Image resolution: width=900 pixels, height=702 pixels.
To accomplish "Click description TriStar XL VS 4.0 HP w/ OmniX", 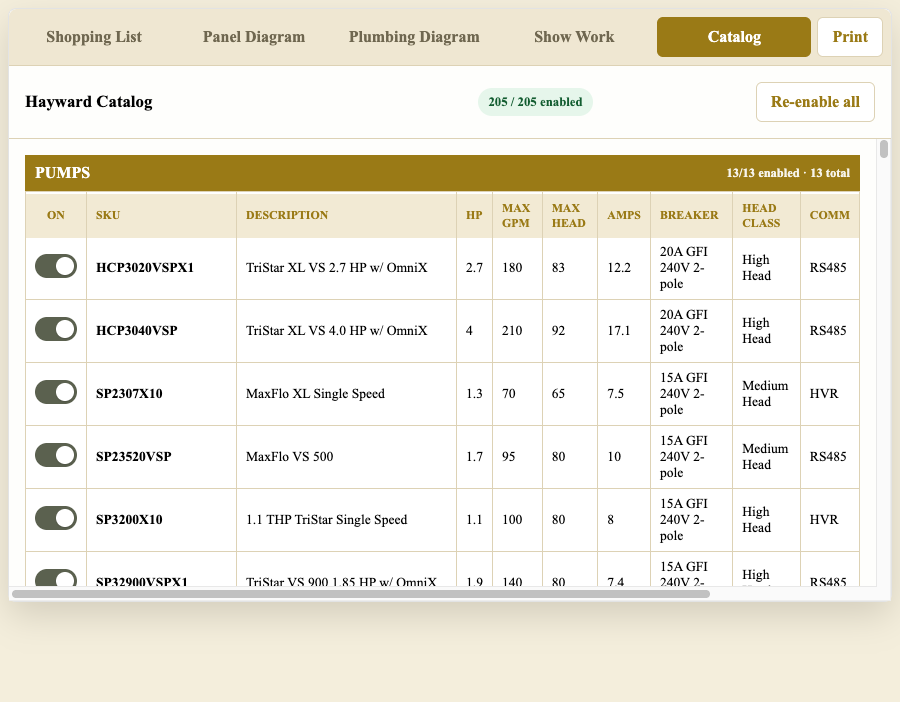I will (x=336, y=331).
